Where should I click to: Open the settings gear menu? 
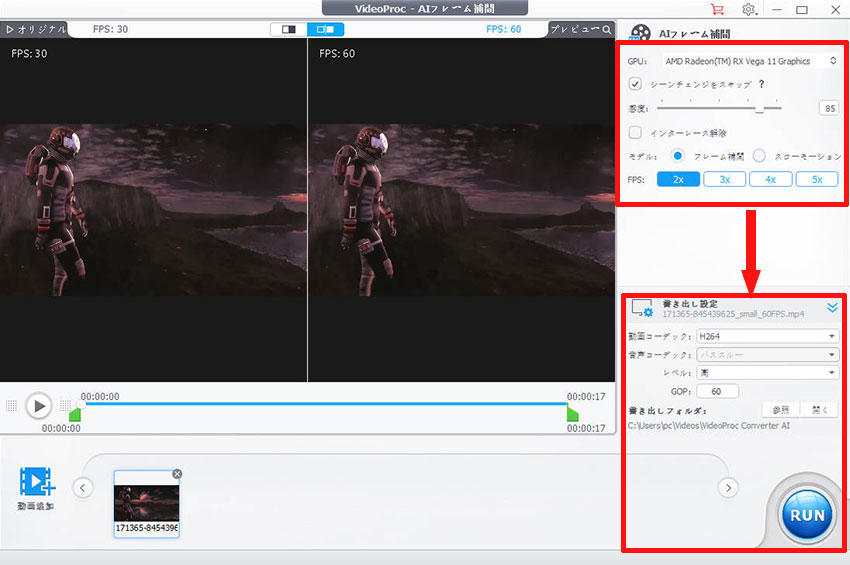749,9
